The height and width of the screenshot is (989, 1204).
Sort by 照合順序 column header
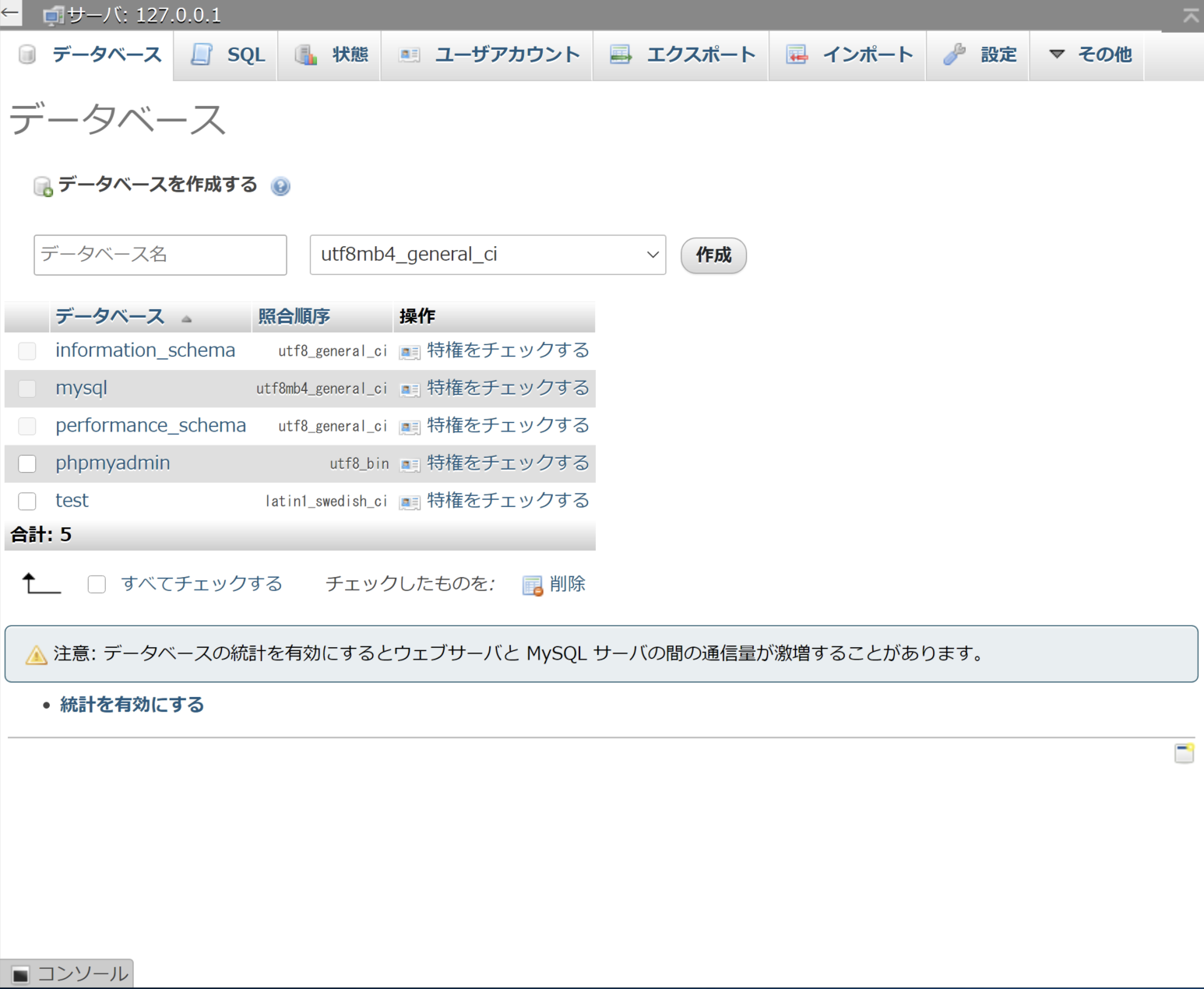(294, 316)
